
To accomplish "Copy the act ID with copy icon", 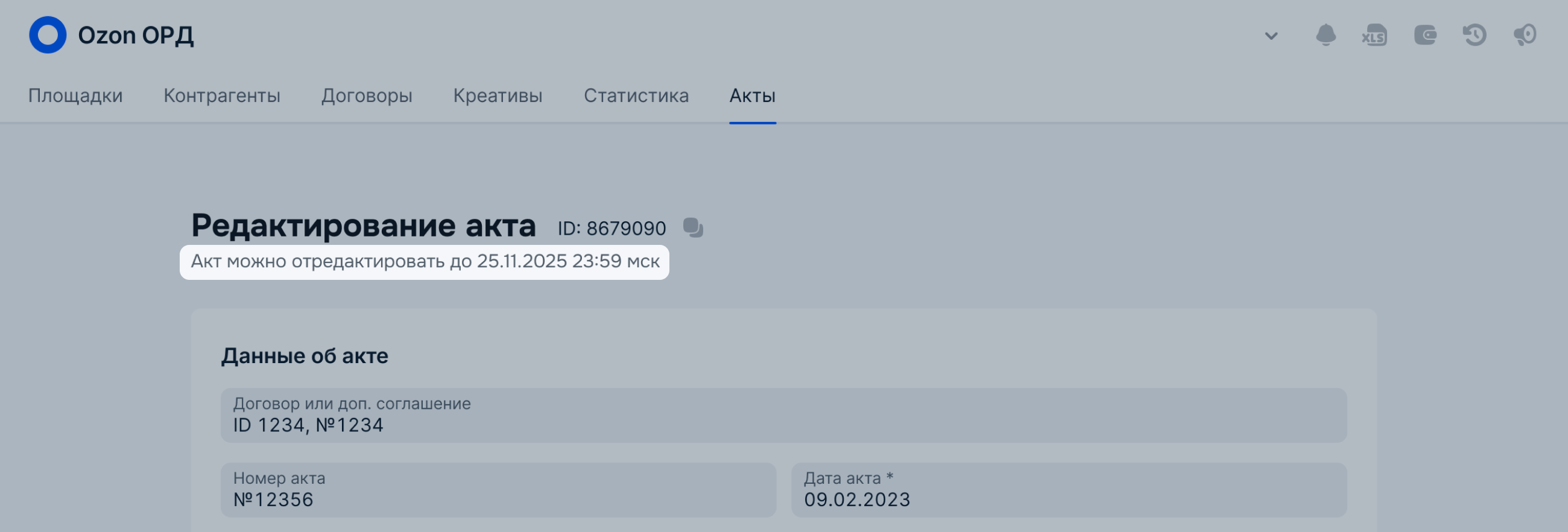I will [693, 227].
